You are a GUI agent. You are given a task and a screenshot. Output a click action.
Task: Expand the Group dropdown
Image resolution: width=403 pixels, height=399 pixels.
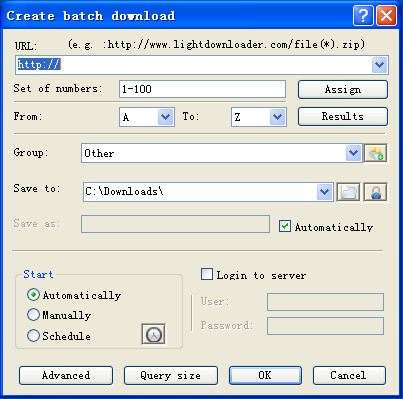(x=353, y=153)
